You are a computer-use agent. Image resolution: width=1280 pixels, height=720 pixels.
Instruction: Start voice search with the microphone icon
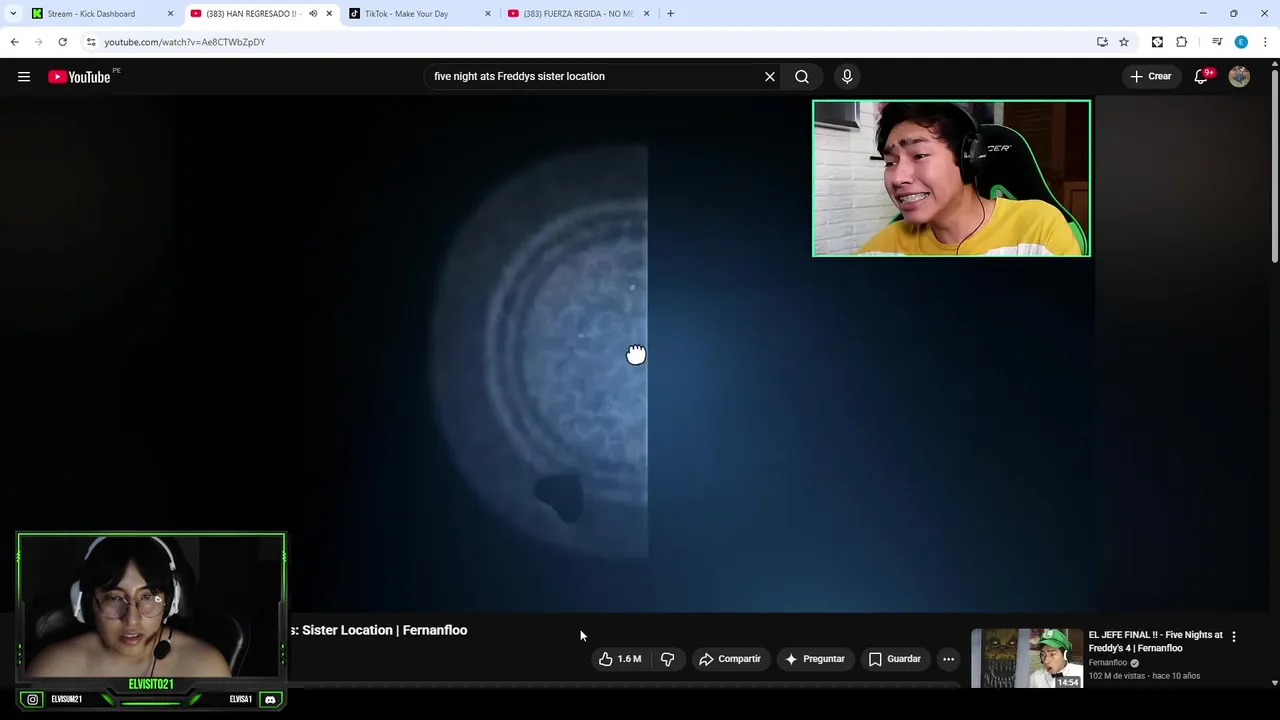point(847,77)
